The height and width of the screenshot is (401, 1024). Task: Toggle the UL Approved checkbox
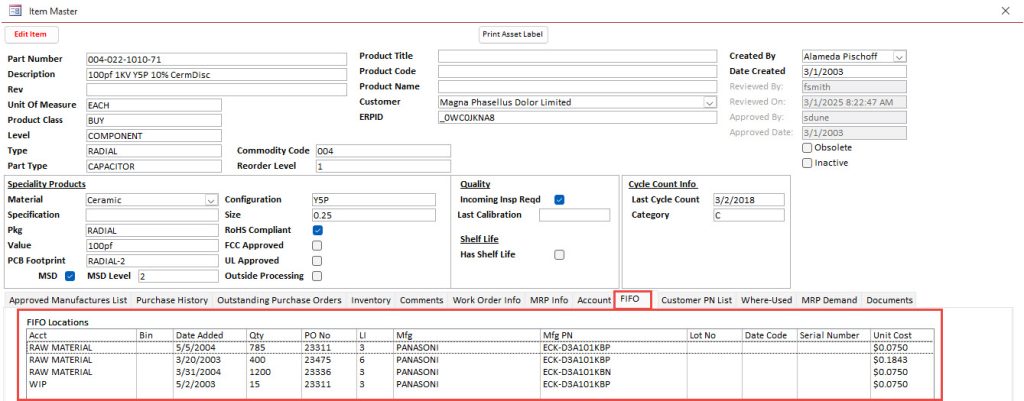coord(317,261)
